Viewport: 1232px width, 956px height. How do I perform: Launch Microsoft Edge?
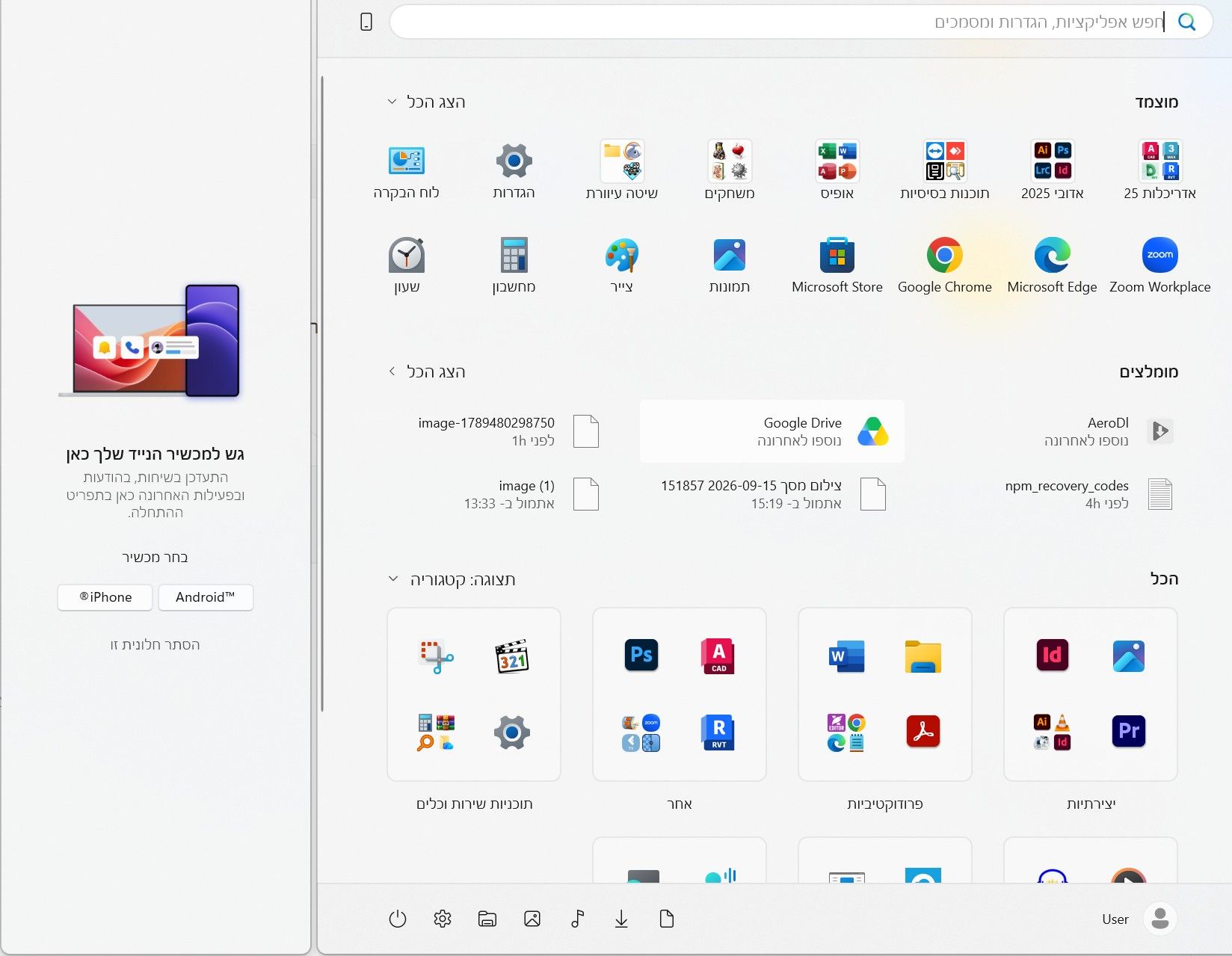[x=1052, y=265]
